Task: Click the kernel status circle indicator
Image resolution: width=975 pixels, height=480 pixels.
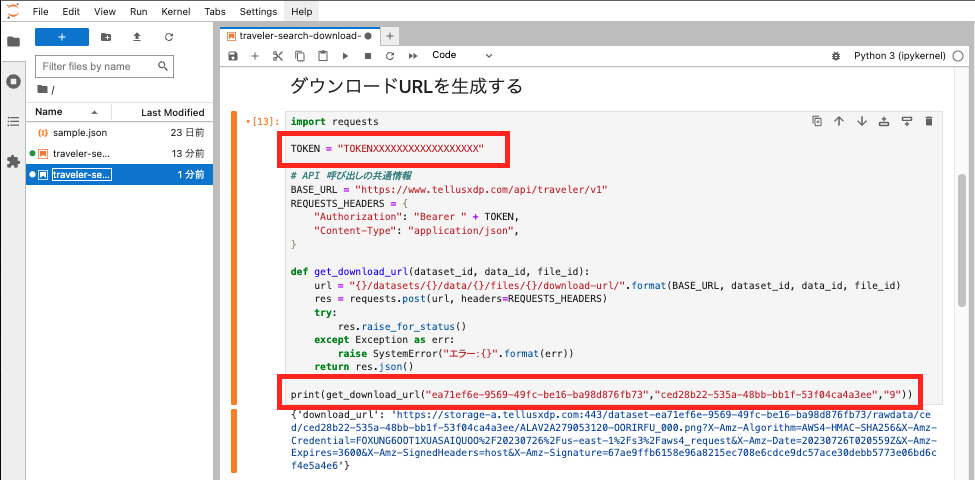Action: 958,56
